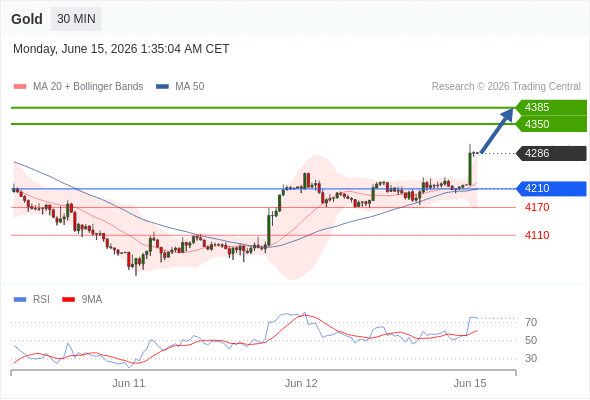Viewport: 590px width, 400px height.
Task: Click the 4170 red support level
Action: pos(537,207)
